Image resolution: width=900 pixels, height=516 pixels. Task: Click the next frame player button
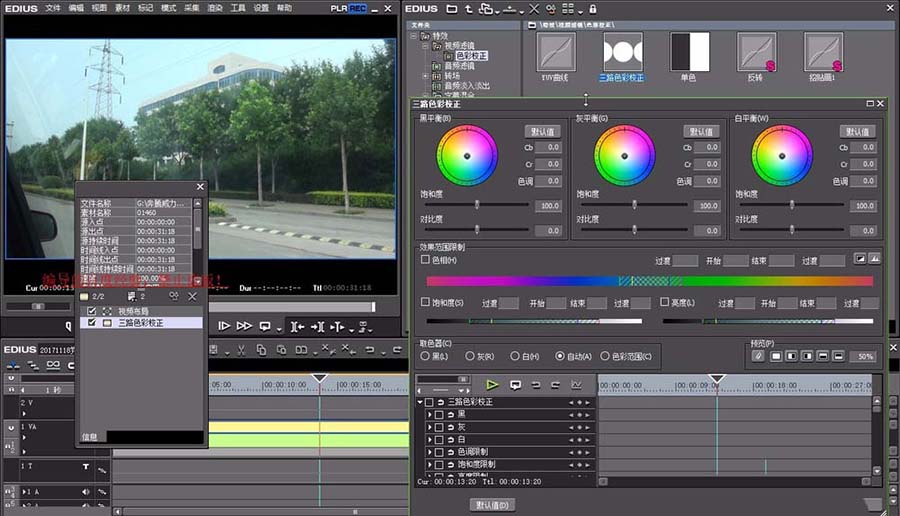pos(224,326)
